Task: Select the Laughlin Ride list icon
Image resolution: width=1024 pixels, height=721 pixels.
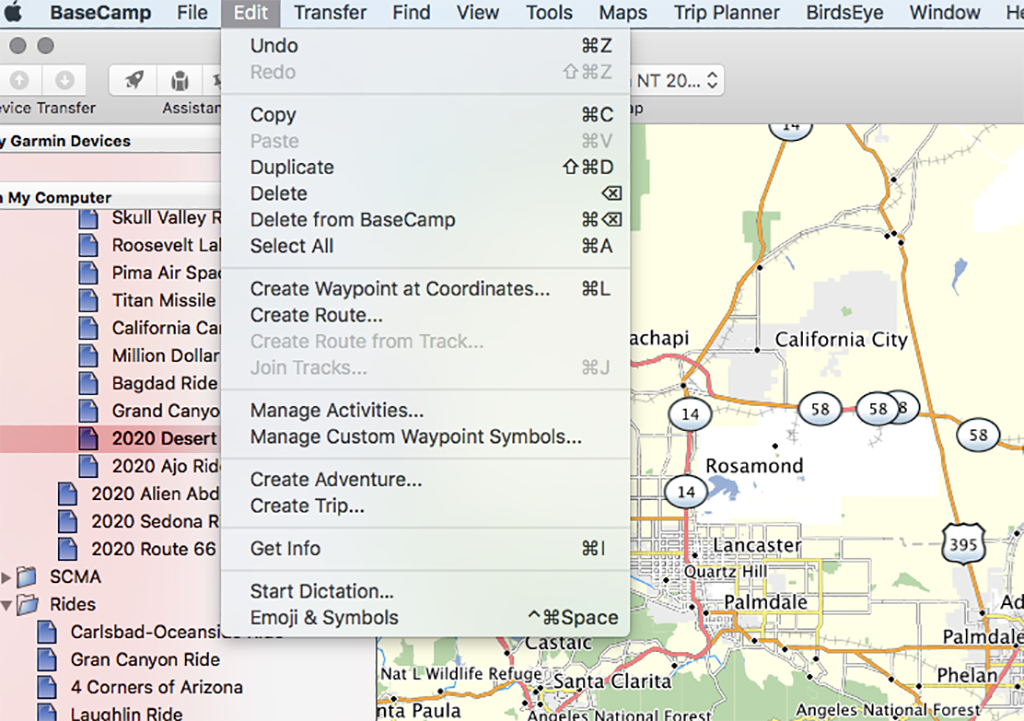Action: 47,714
